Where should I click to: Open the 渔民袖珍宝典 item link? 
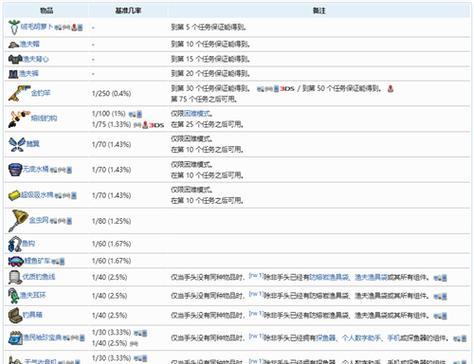tap(42, 338)
